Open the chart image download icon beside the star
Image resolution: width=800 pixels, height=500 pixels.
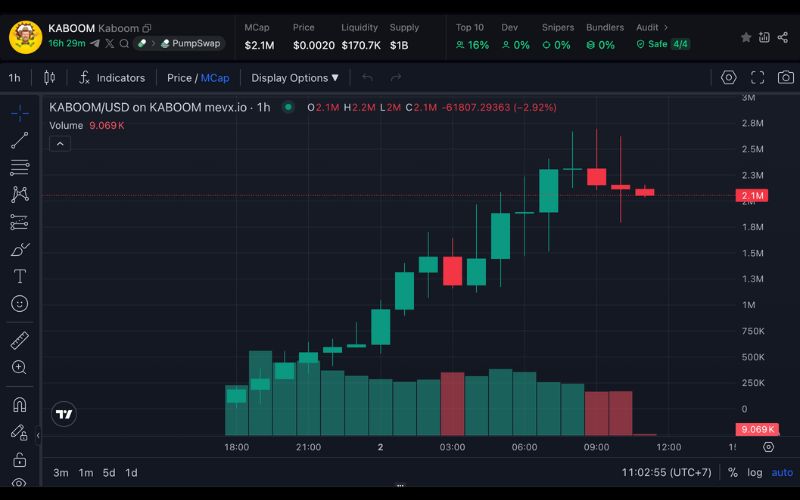click(764, 37)
